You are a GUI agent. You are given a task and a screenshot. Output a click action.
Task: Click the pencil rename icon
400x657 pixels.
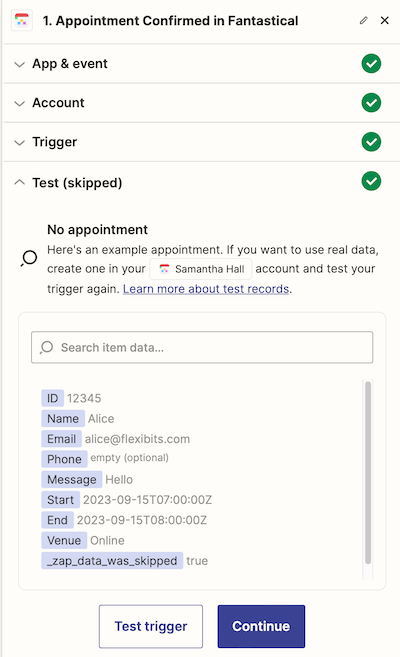click(364, 21)
